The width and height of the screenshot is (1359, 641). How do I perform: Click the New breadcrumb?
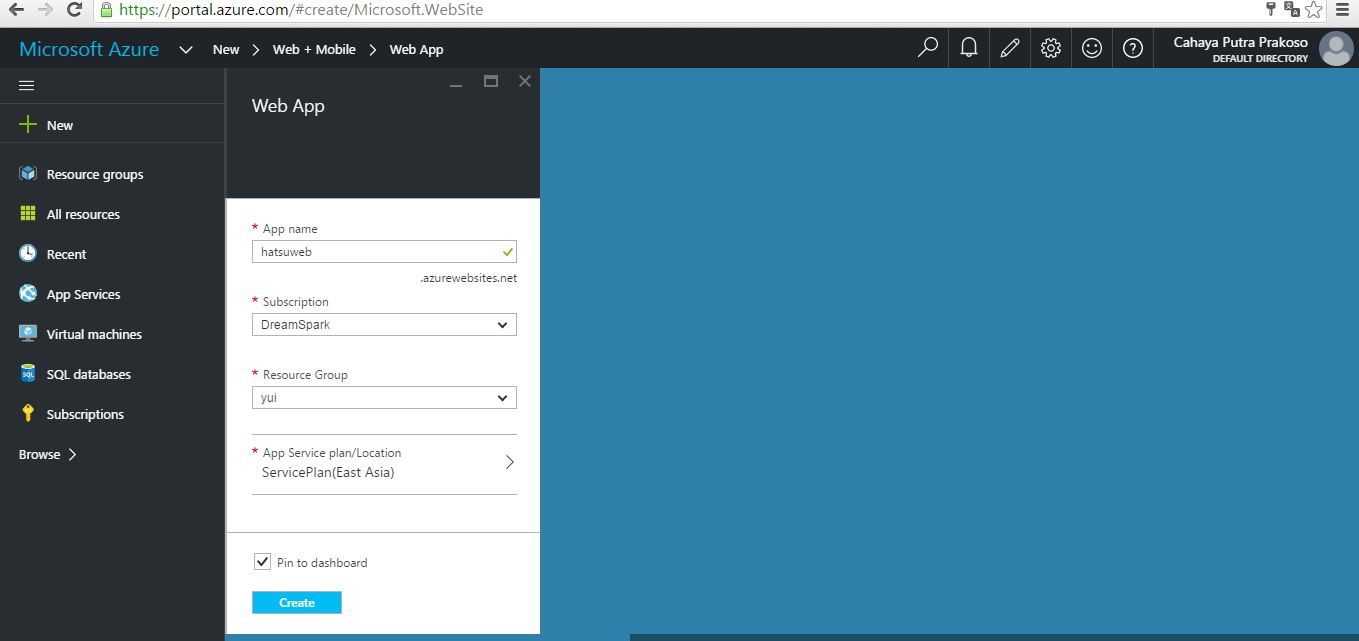[x=226, y=49]
